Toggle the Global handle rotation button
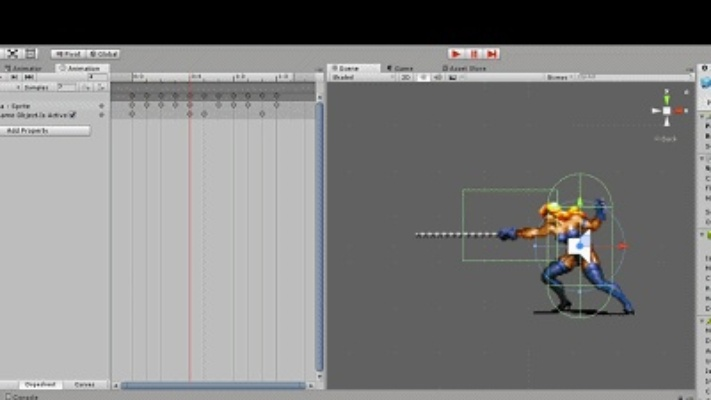This screenshot has height=400, width=711. (x=103, y=54)
